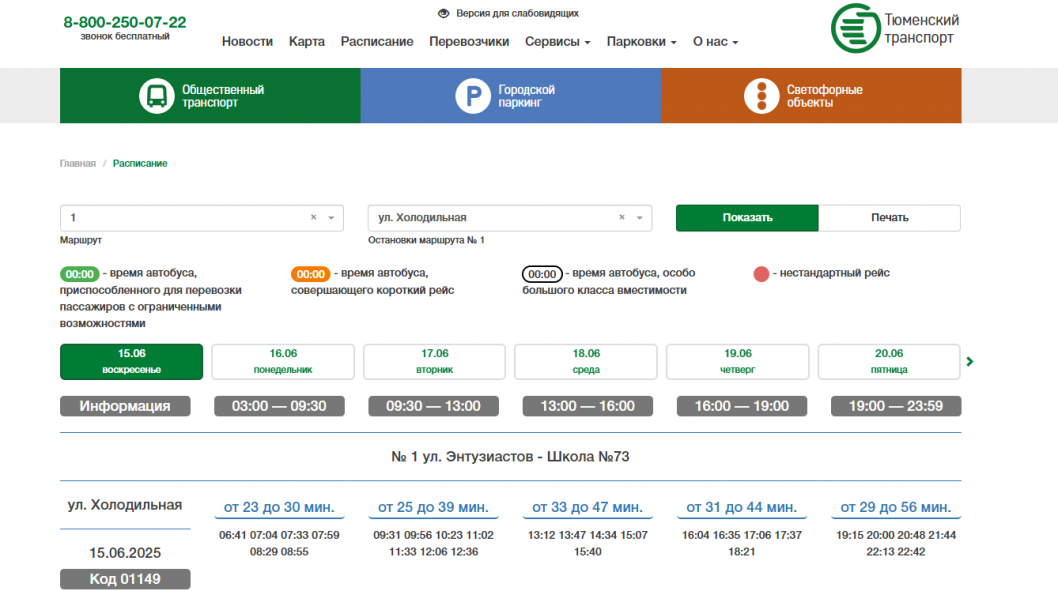The image size is (1058, 591).
Task: Open the Расписание menu item
Action: click(x=377, y=42)
